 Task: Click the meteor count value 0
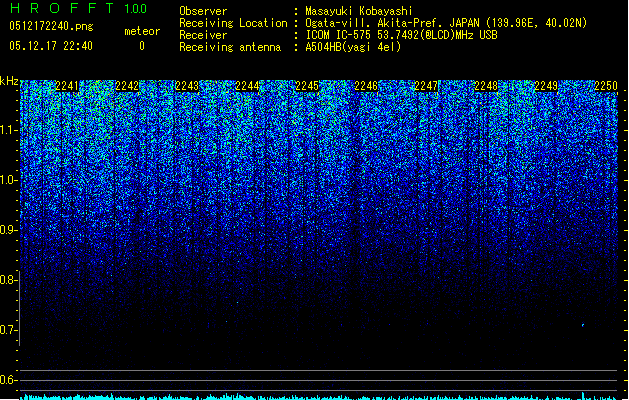click(x=142, y=46)
